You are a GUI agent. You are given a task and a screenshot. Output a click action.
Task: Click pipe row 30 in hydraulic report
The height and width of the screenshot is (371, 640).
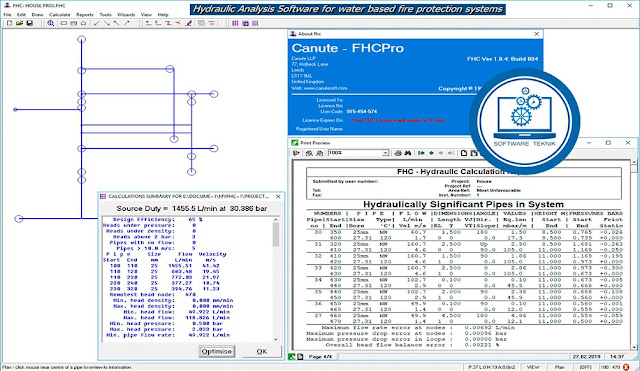(464, 235)
